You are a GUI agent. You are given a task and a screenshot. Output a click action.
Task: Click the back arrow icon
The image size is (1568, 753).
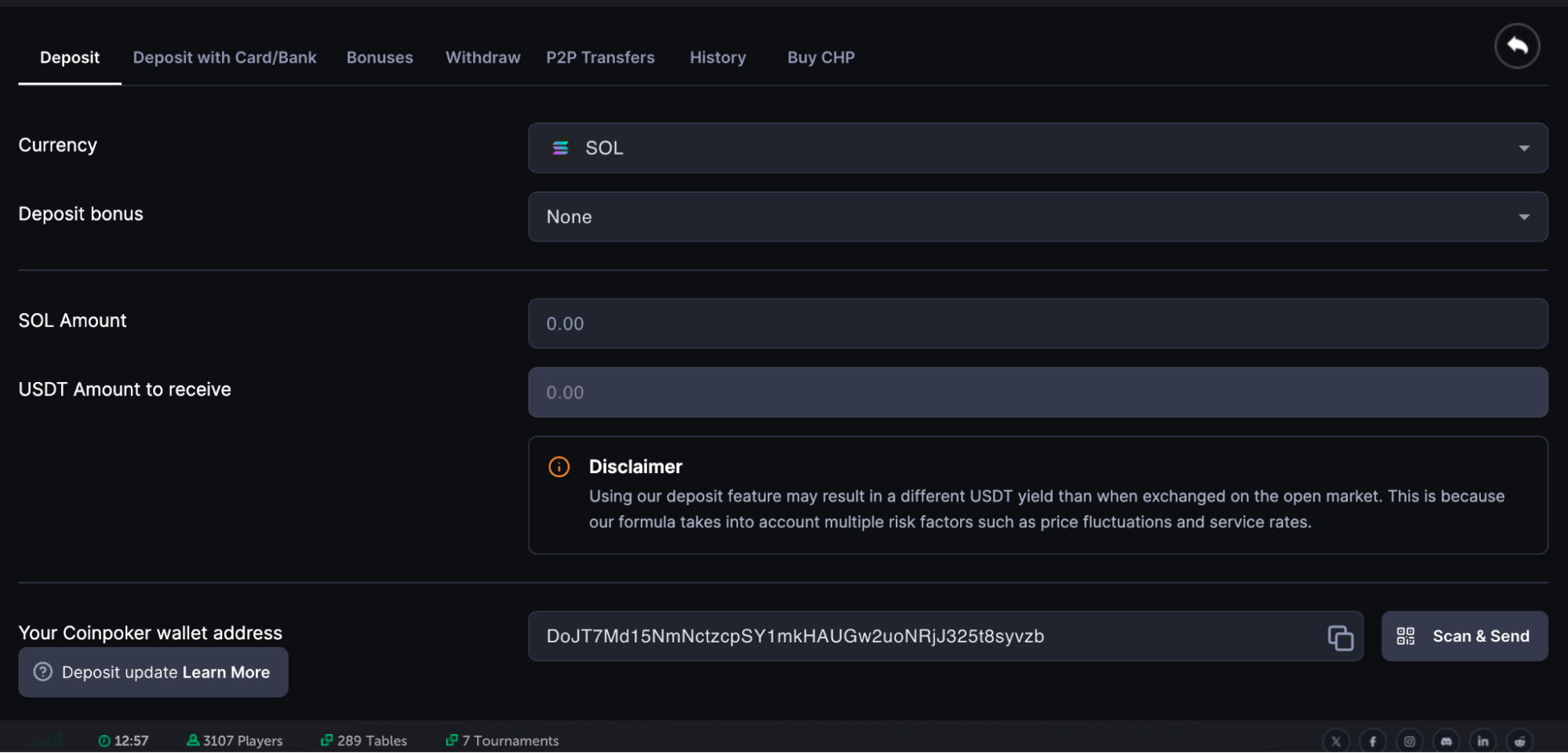pos(1516,46)
